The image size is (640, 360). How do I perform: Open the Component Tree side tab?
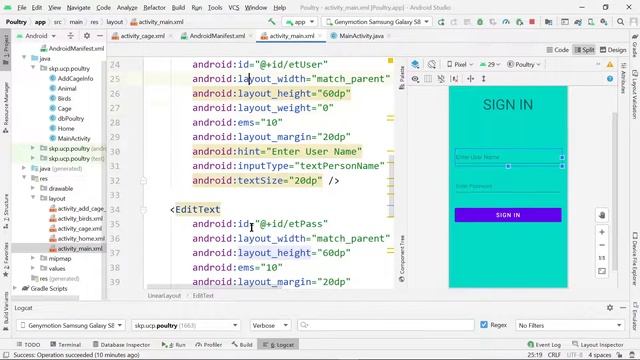click(402, 258)
